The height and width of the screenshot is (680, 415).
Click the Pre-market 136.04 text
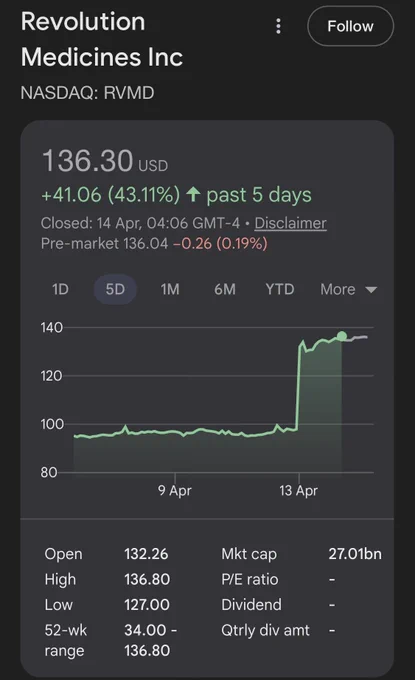104,243
